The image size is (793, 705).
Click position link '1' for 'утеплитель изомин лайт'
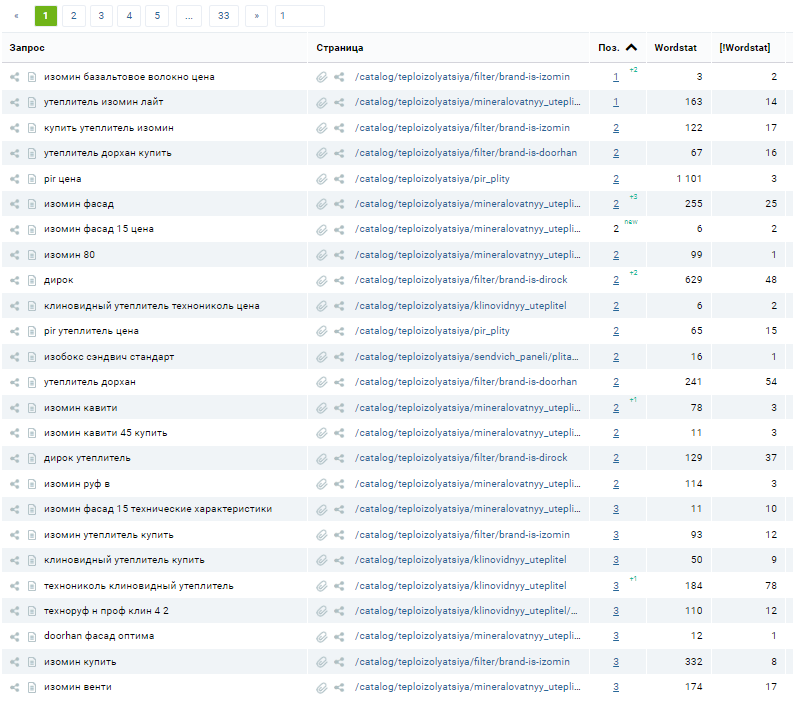616,102
